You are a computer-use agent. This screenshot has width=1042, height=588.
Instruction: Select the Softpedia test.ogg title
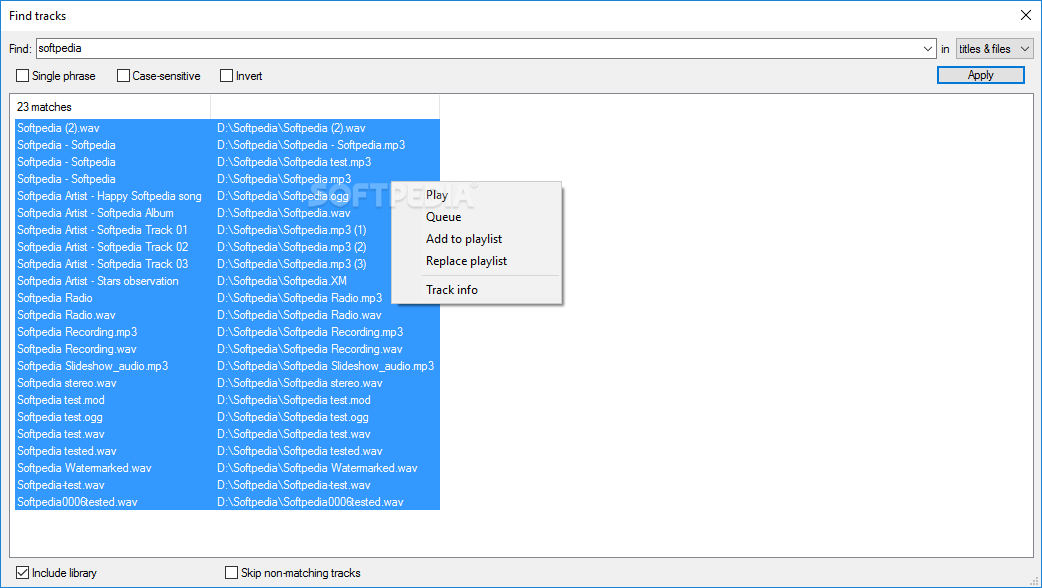point(60,417)
